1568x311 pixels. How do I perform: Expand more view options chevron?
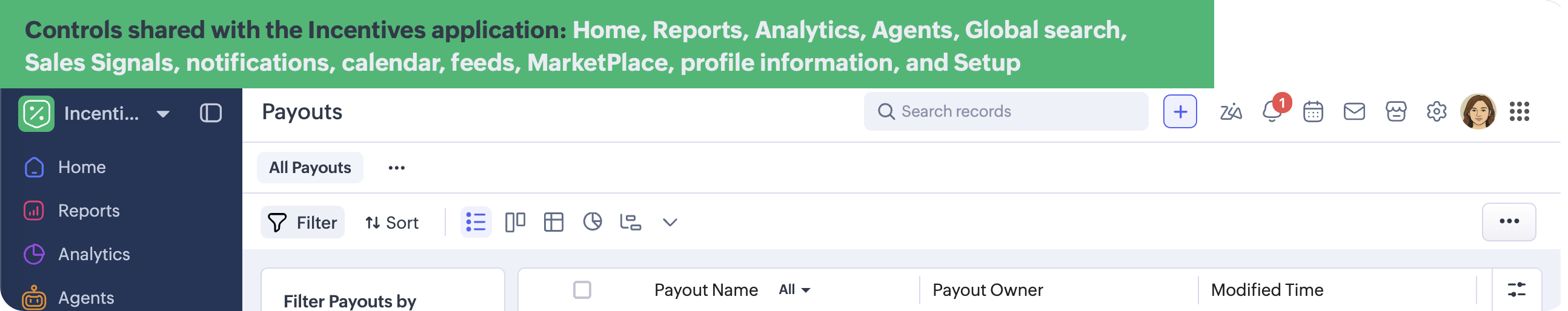(669, 222)
